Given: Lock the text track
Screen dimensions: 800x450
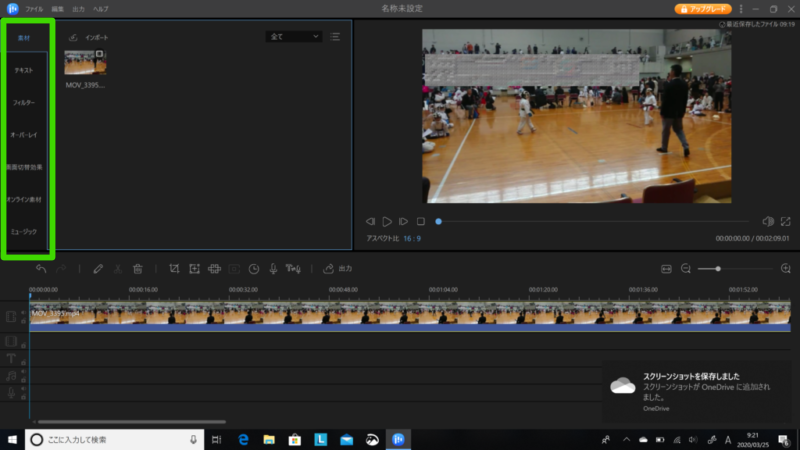Looking at the screenshot, I should click(23, 362).
